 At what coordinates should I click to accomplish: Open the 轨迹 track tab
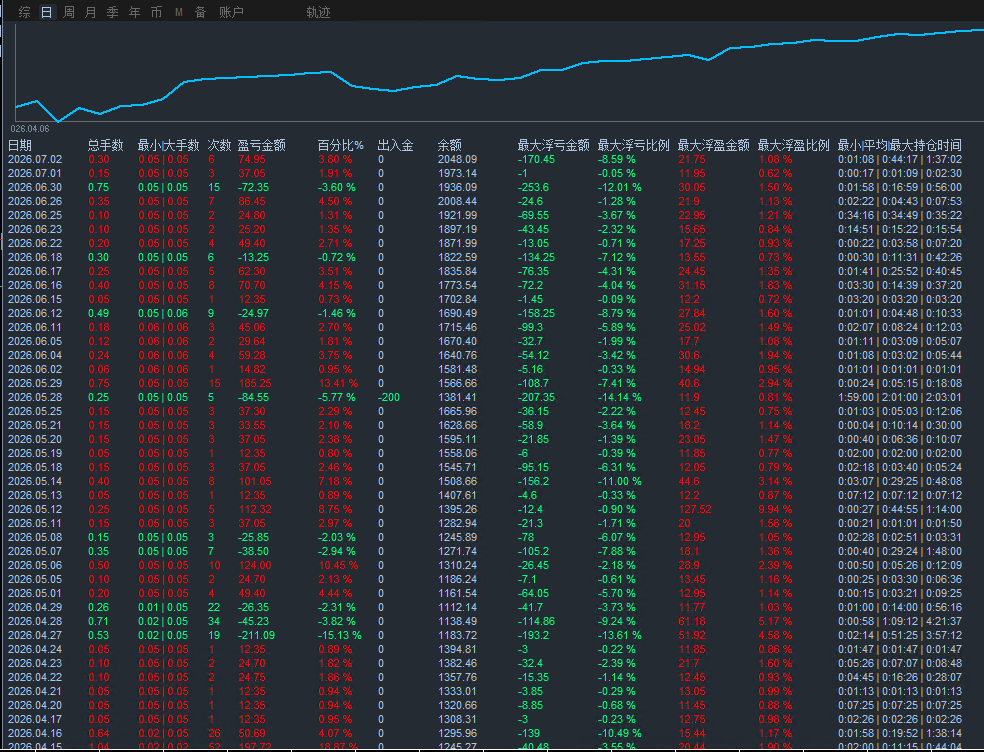[318, 12]
